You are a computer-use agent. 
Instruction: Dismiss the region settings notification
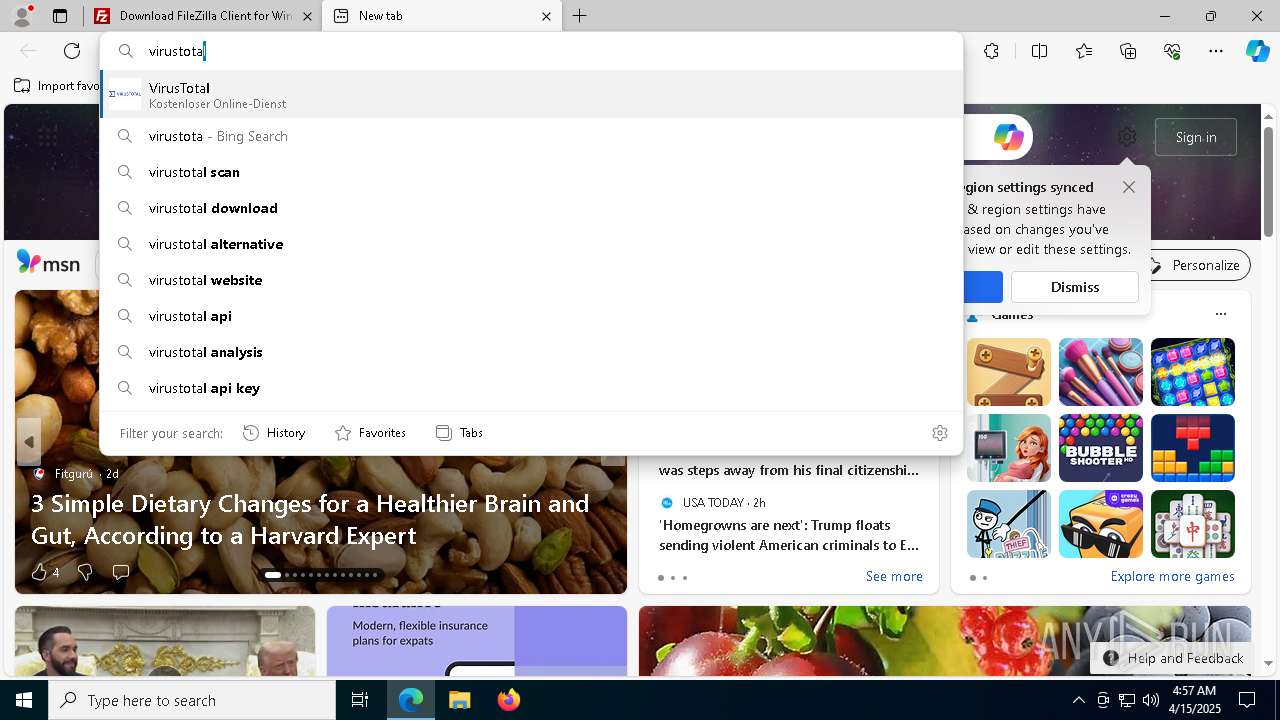coord(1075,287)
